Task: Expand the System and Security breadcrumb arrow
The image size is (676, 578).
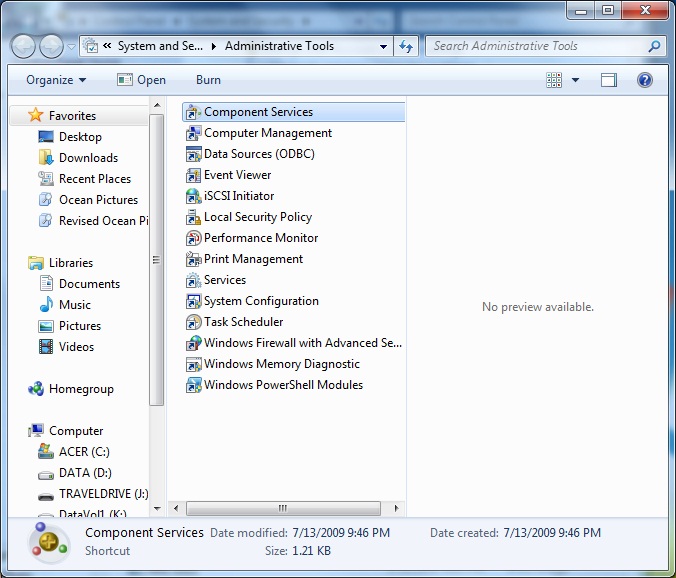Action: [214, 47]
